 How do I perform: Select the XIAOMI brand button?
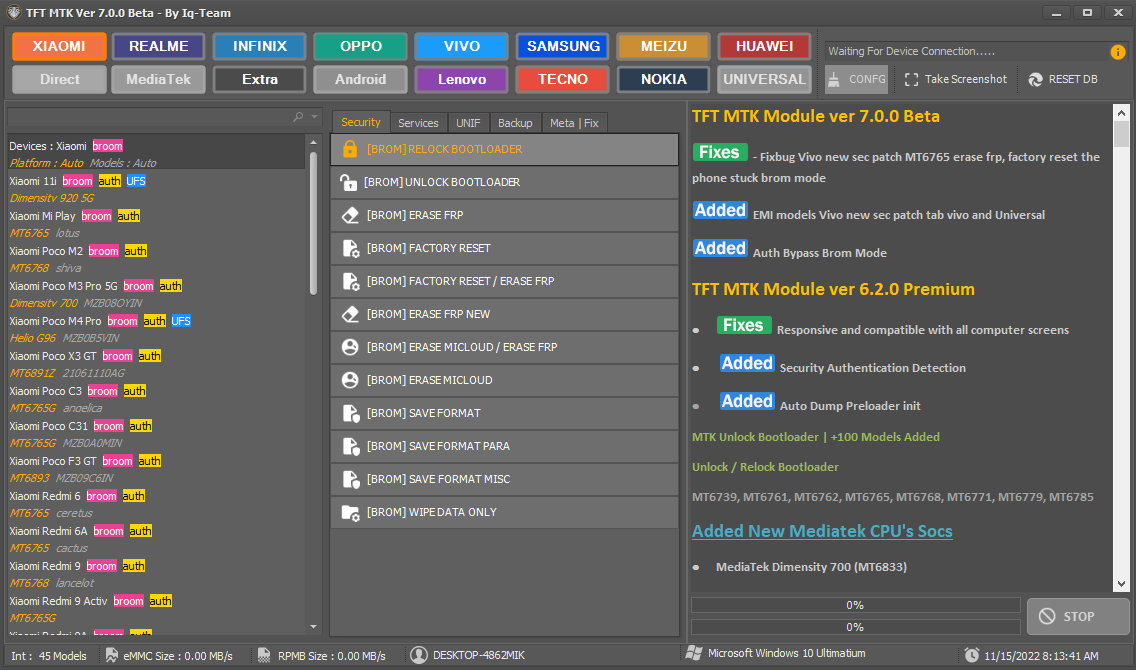tap(59, 46)
